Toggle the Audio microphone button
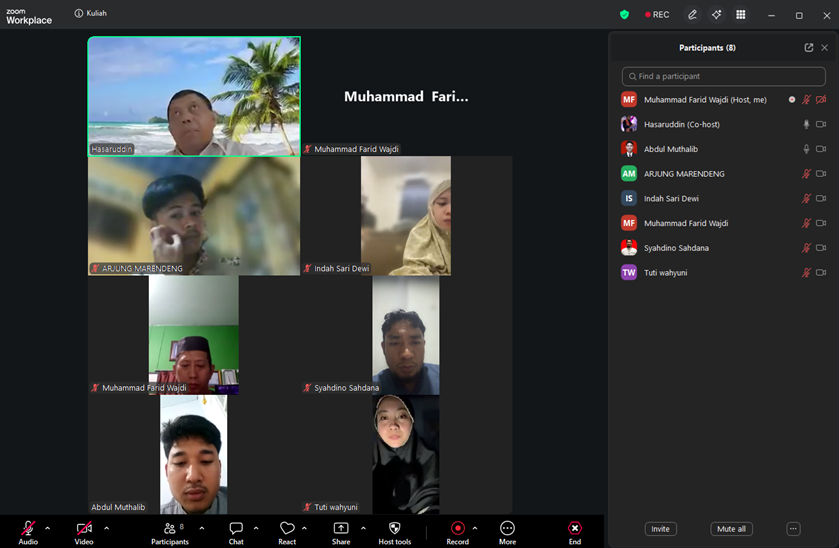Screen dimensions: 839x548 (28, 532)
